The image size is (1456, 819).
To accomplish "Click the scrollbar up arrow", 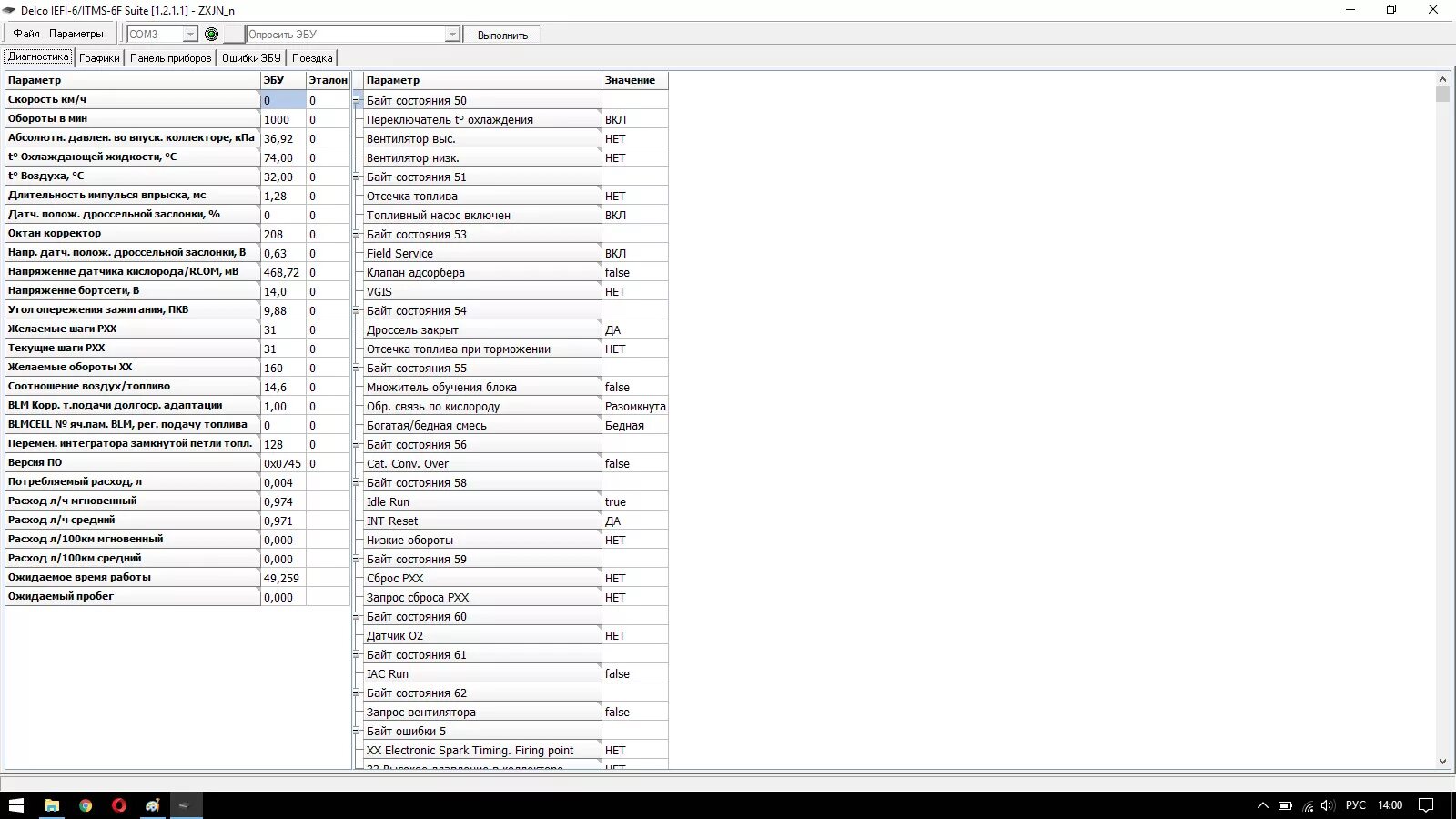I will tap(1442, 79).
